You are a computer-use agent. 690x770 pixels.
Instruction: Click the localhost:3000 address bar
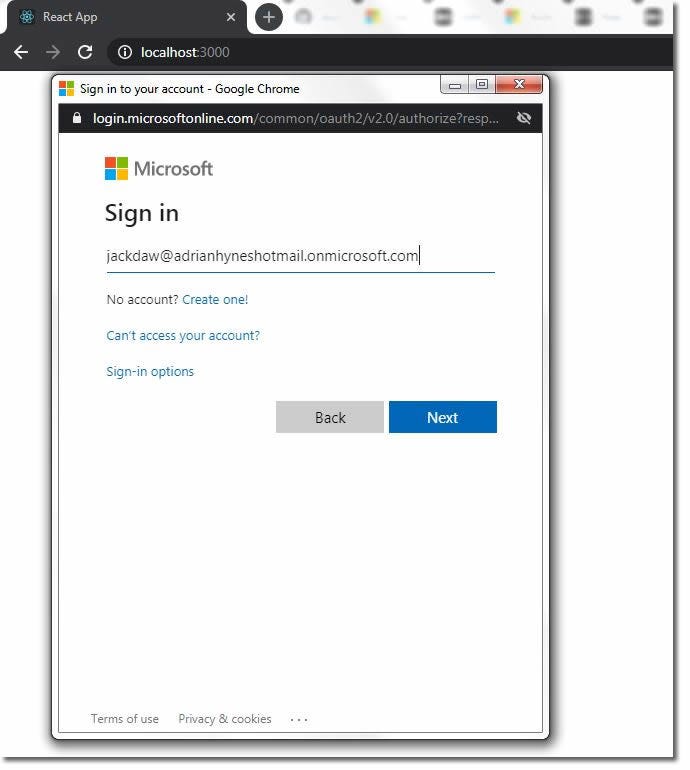(185, 52)
